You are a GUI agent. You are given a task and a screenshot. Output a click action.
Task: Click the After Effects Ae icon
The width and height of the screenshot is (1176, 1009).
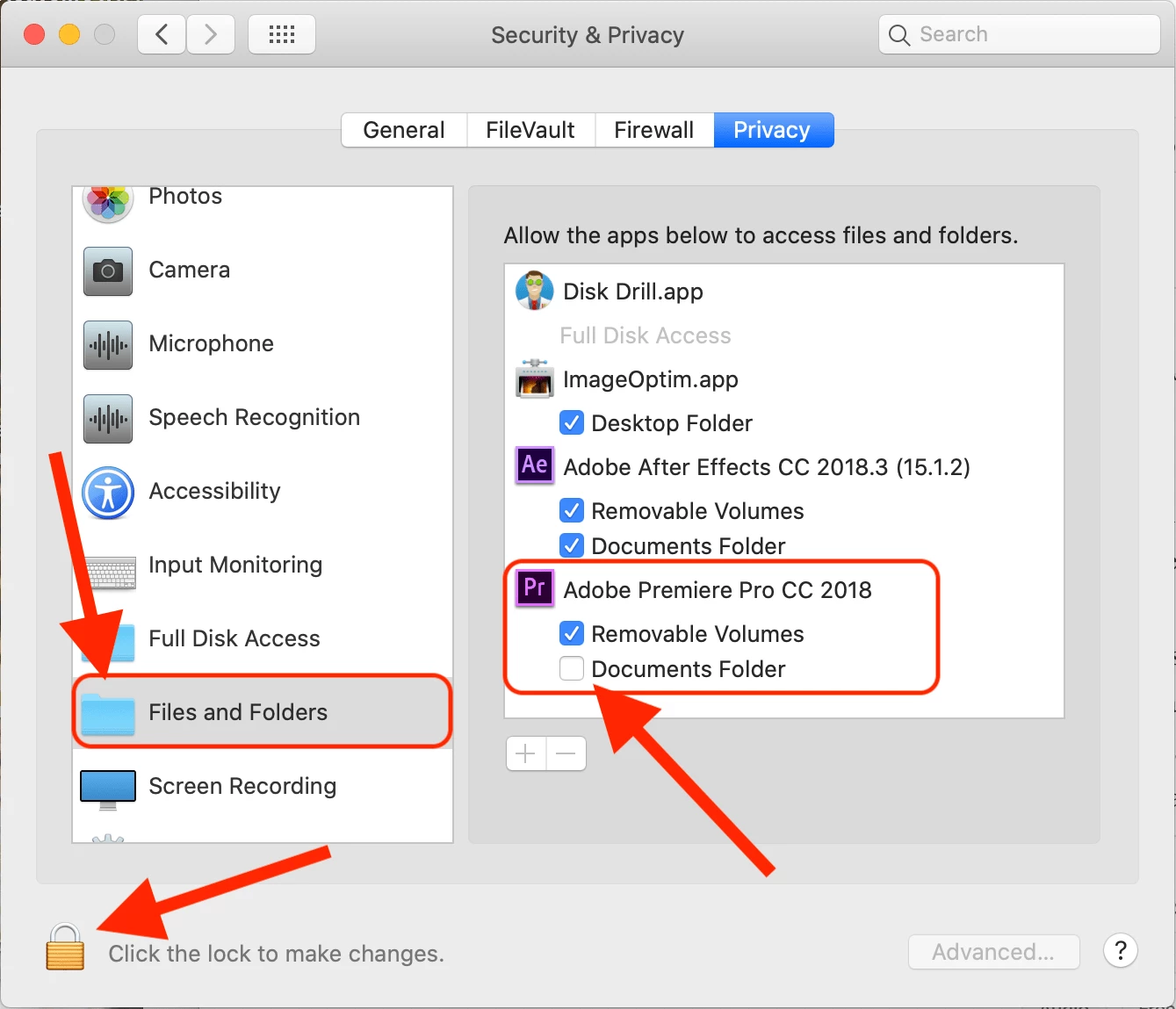tap(535, 465)
